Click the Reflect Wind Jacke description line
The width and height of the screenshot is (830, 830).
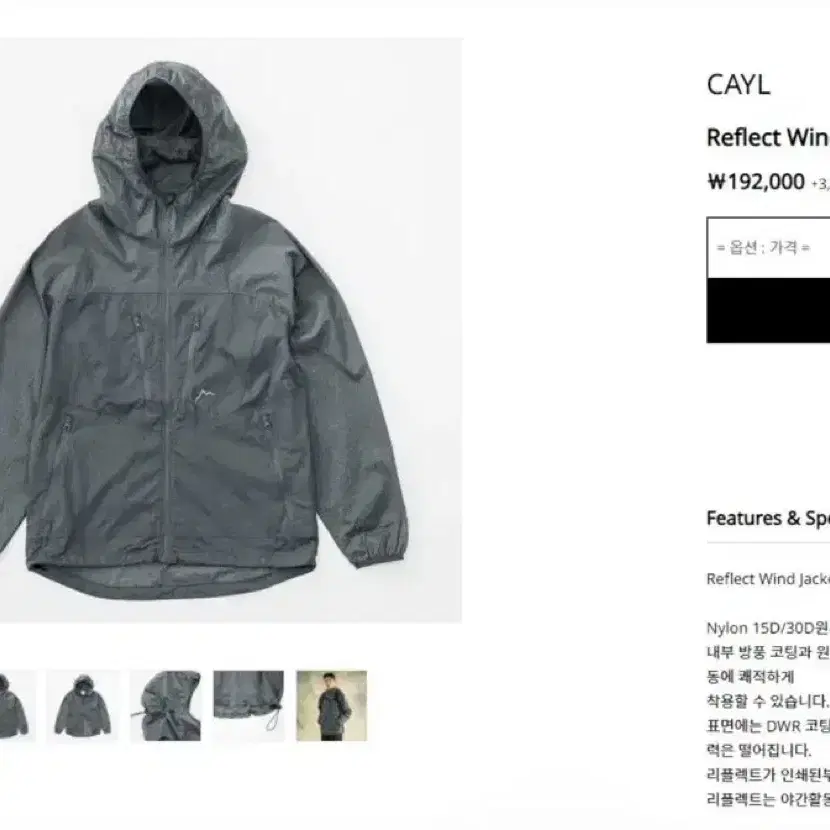768,579
